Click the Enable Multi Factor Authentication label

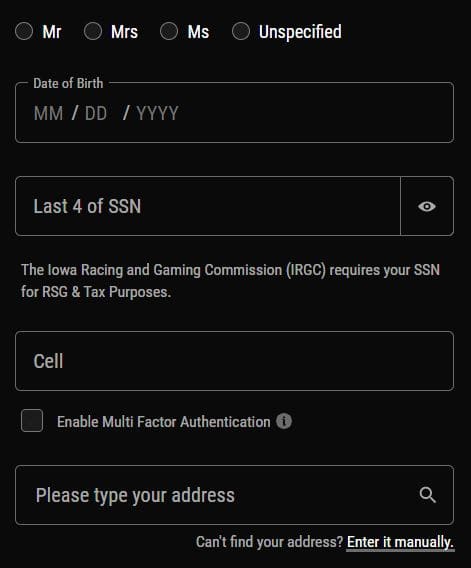[x=164, y=422]
